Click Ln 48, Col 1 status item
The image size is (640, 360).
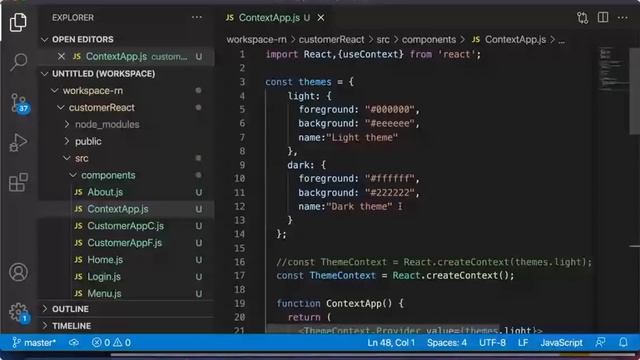(x=391, y=342)
